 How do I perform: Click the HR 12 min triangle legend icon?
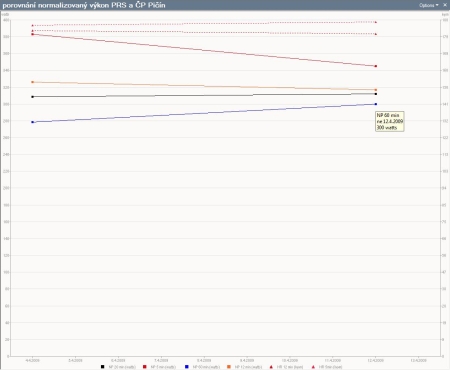[271, 367]
